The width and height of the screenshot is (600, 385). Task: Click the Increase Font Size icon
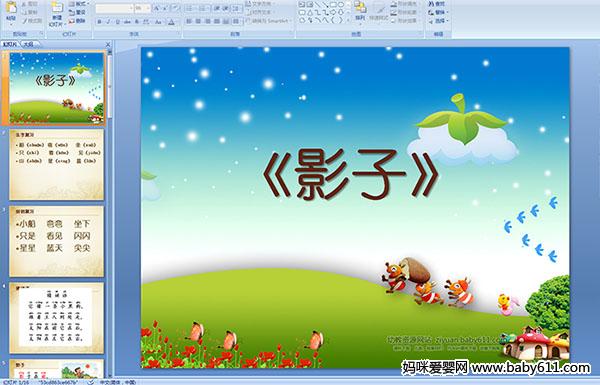click(x=157, y=8)
